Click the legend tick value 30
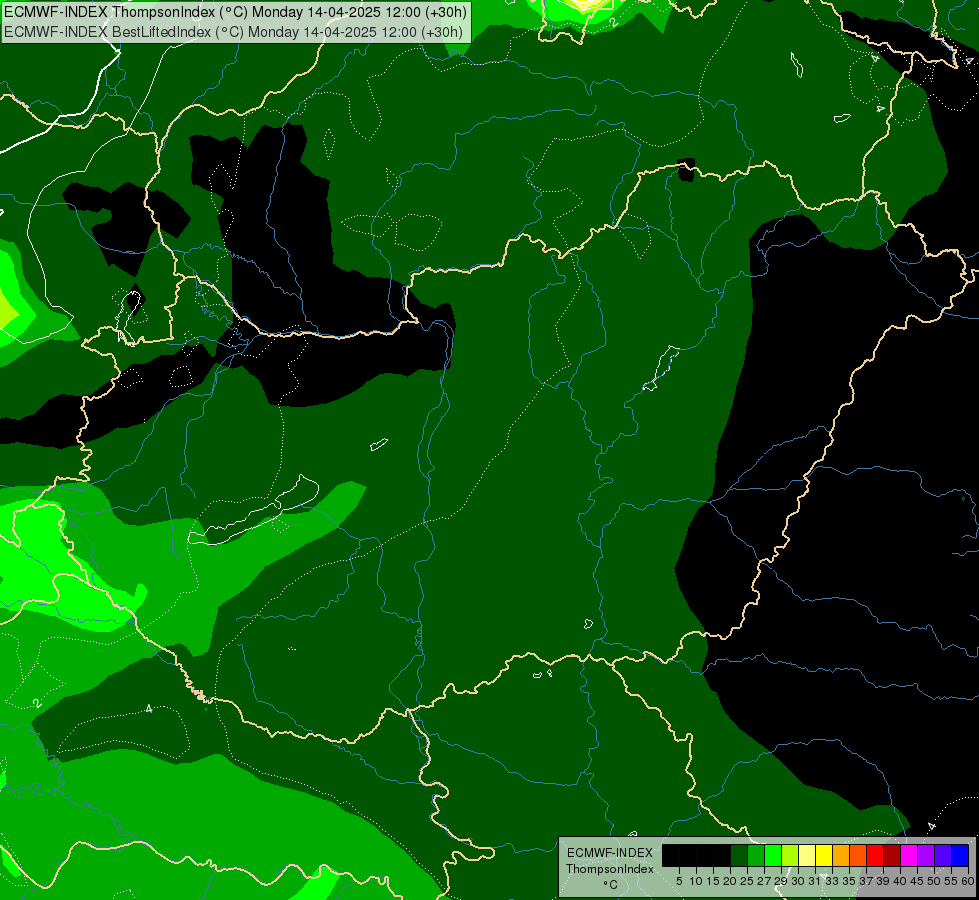This screenshot has width=979, height=900. (798, 881)
